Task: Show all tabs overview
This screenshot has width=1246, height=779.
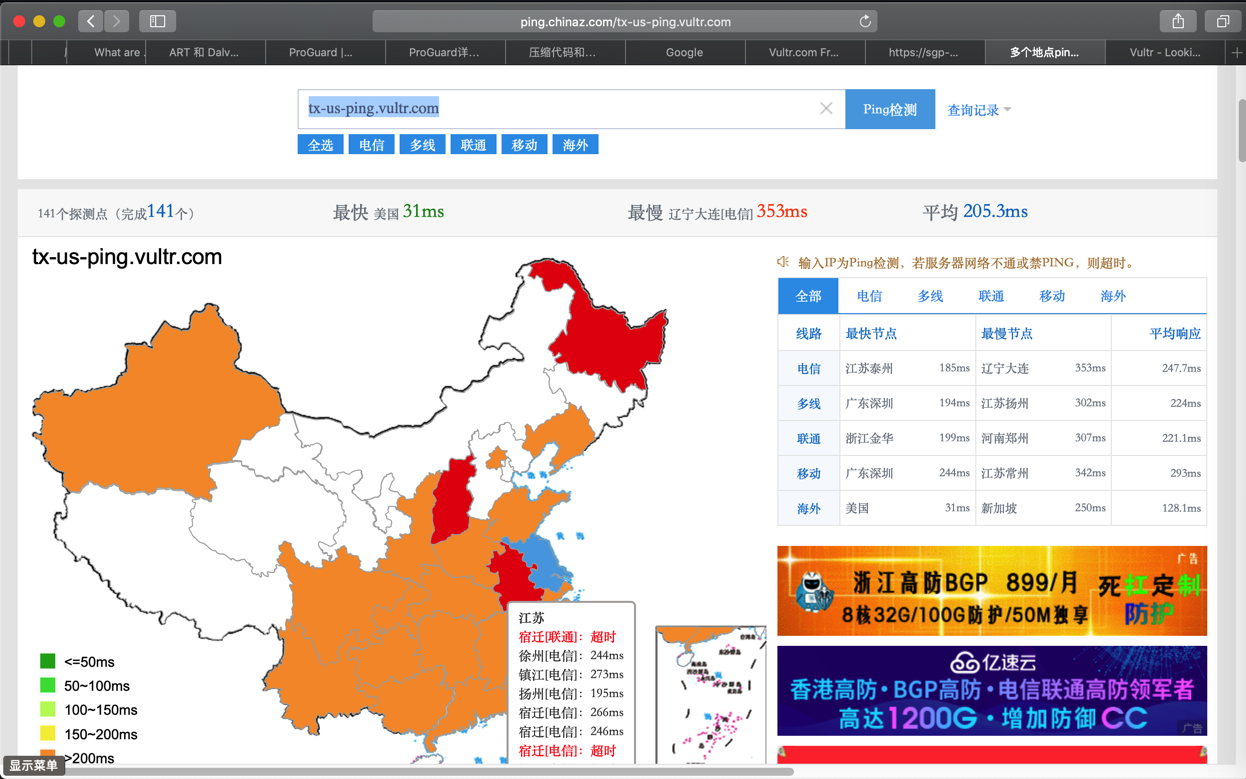Action: [1222, 21]
